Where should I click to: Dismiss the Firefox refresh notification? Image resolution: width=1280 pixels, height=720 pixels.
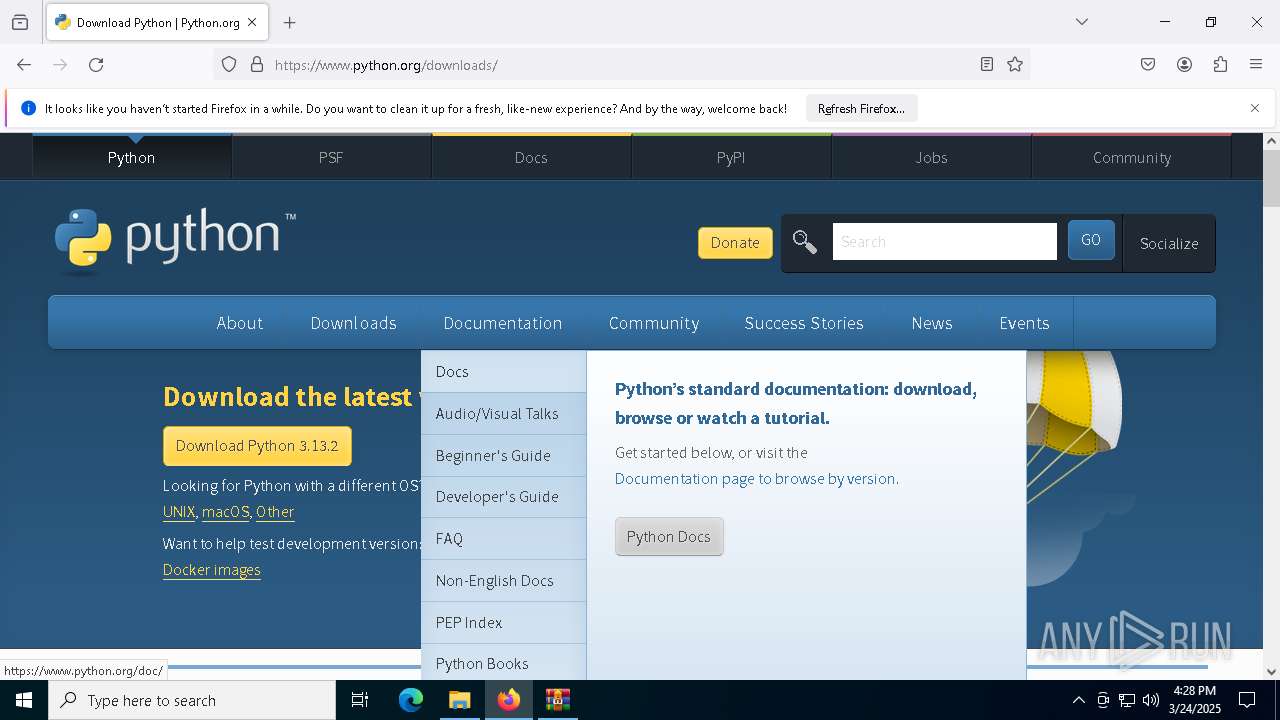(x=1255, y=108)
